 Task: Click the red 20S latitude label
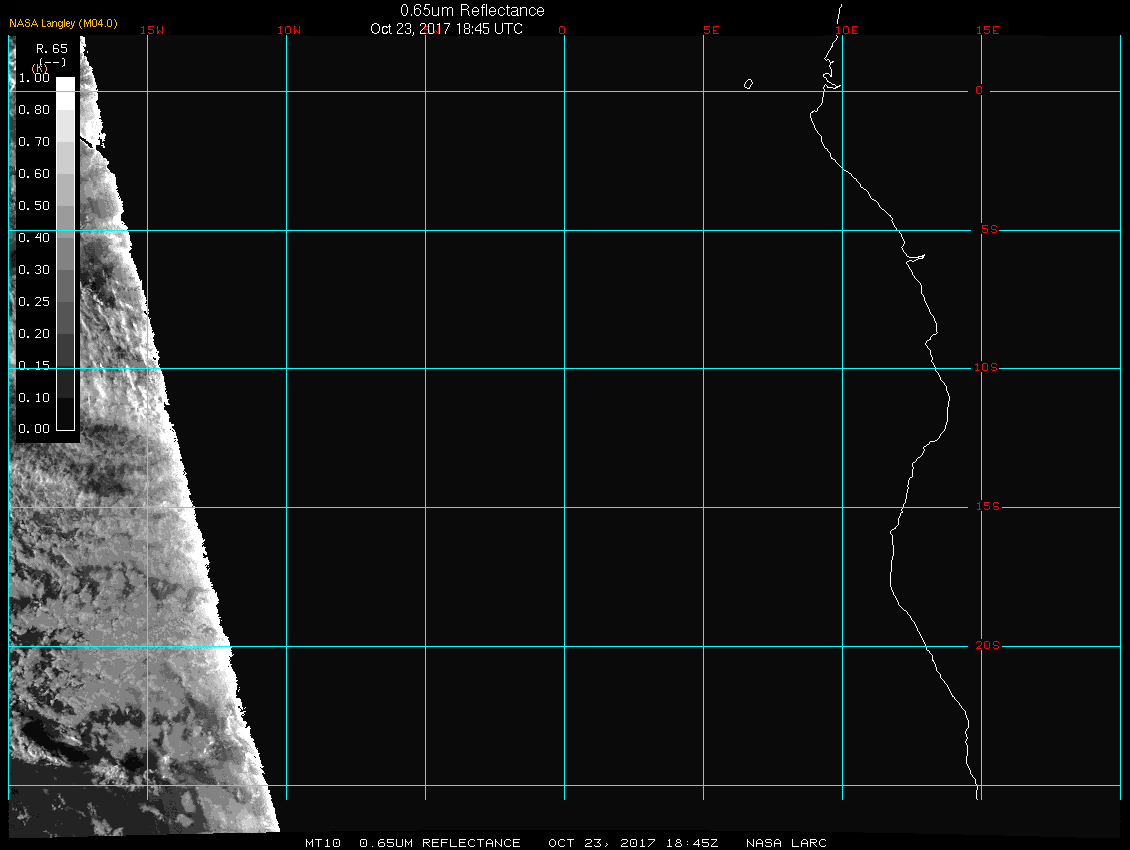point(986,646)
